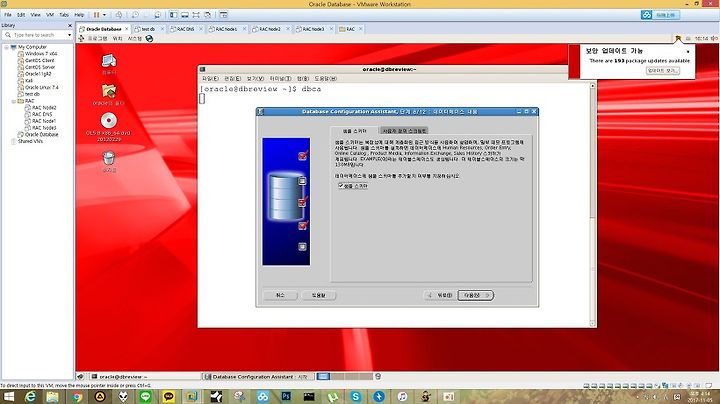Open the Trash desktop icon in guest

pos(109,162)
